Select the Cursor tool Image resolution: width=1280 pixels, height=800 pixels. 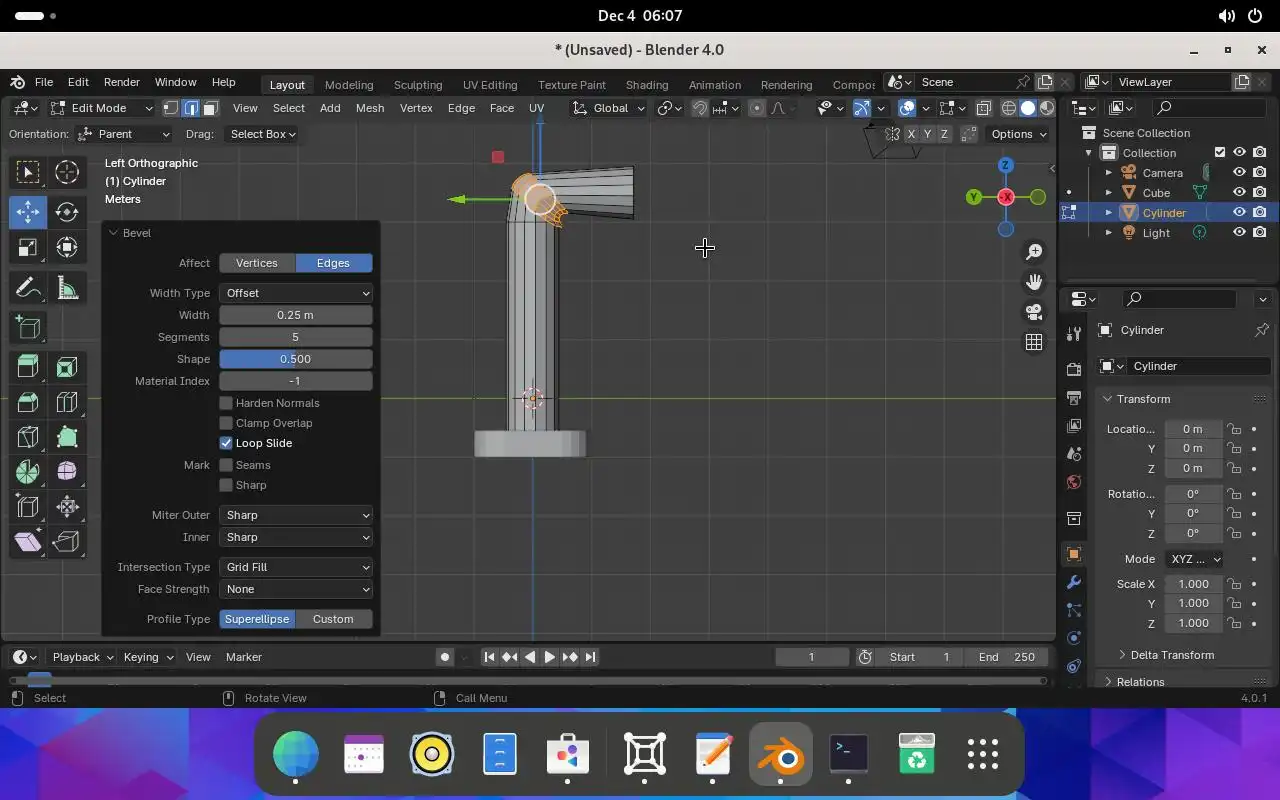67,172
